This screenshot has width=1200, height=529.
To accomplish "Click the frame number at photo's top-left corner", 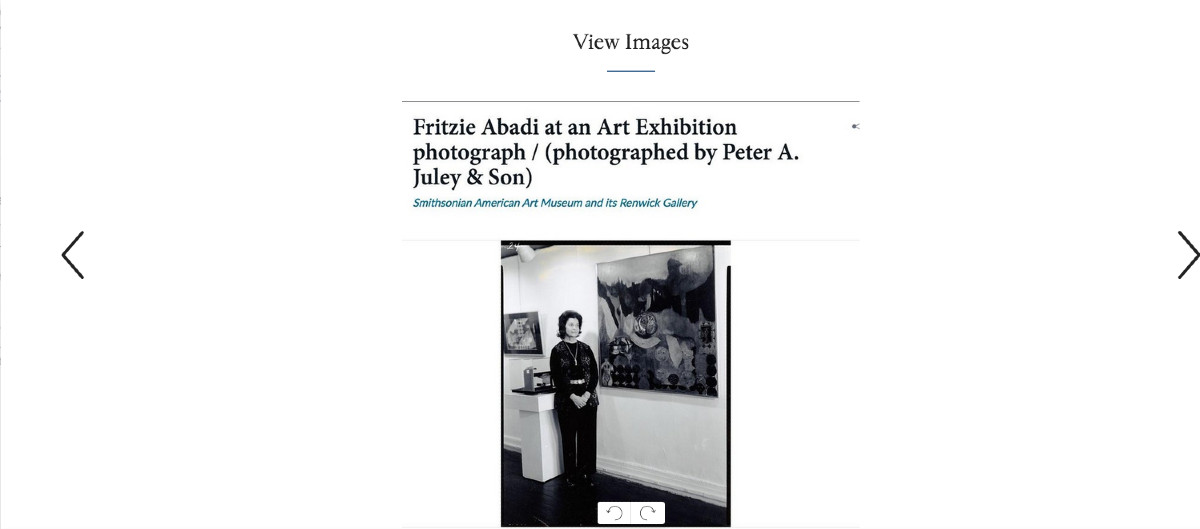I will tap(514, 245).
